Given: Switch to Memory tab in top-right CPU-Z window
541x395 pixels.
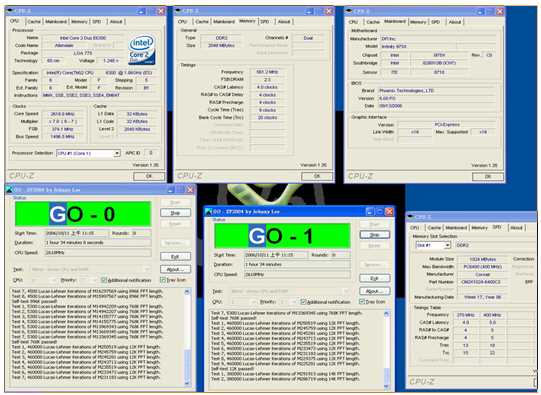Looking at the screenshot, I should [418, 22].
